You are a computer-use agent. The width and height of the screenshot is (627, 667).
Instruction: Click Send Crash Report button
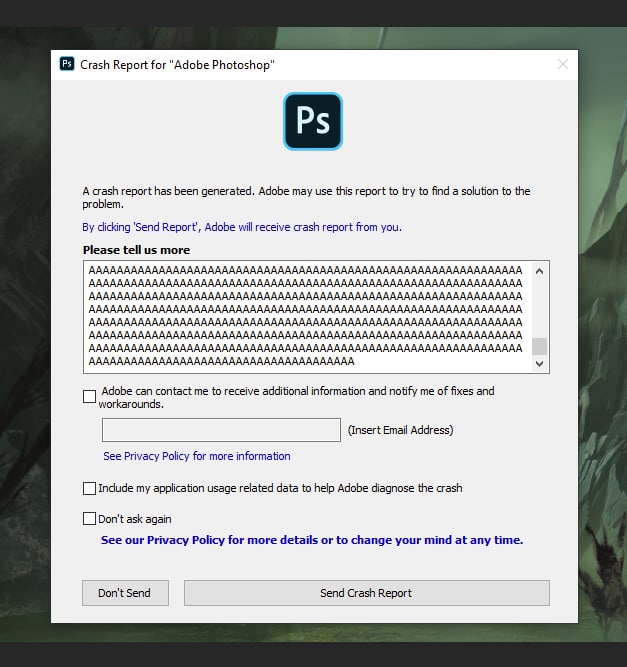367,593
